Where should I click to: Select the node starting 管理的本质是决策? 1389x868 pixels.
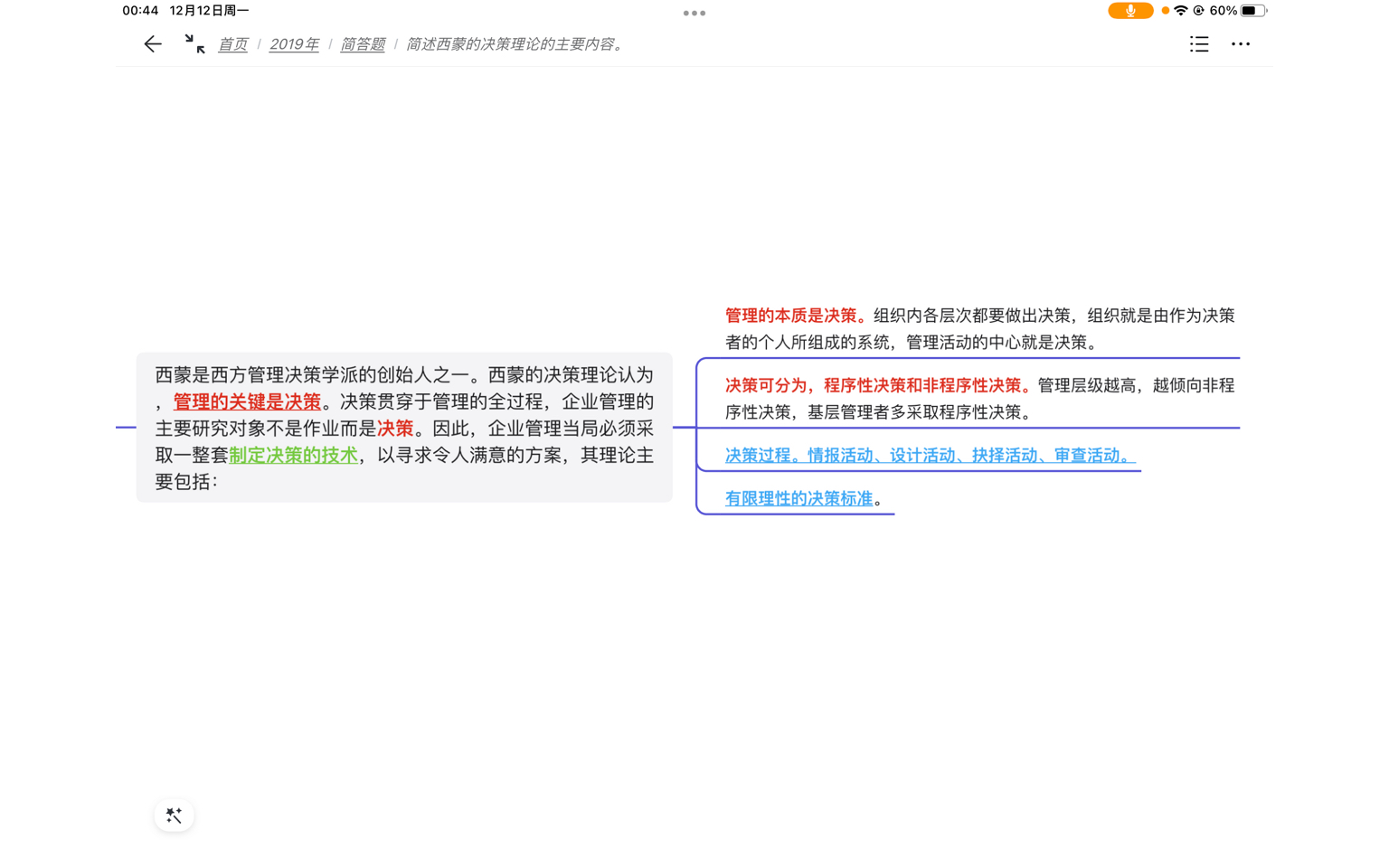[980, 329]
